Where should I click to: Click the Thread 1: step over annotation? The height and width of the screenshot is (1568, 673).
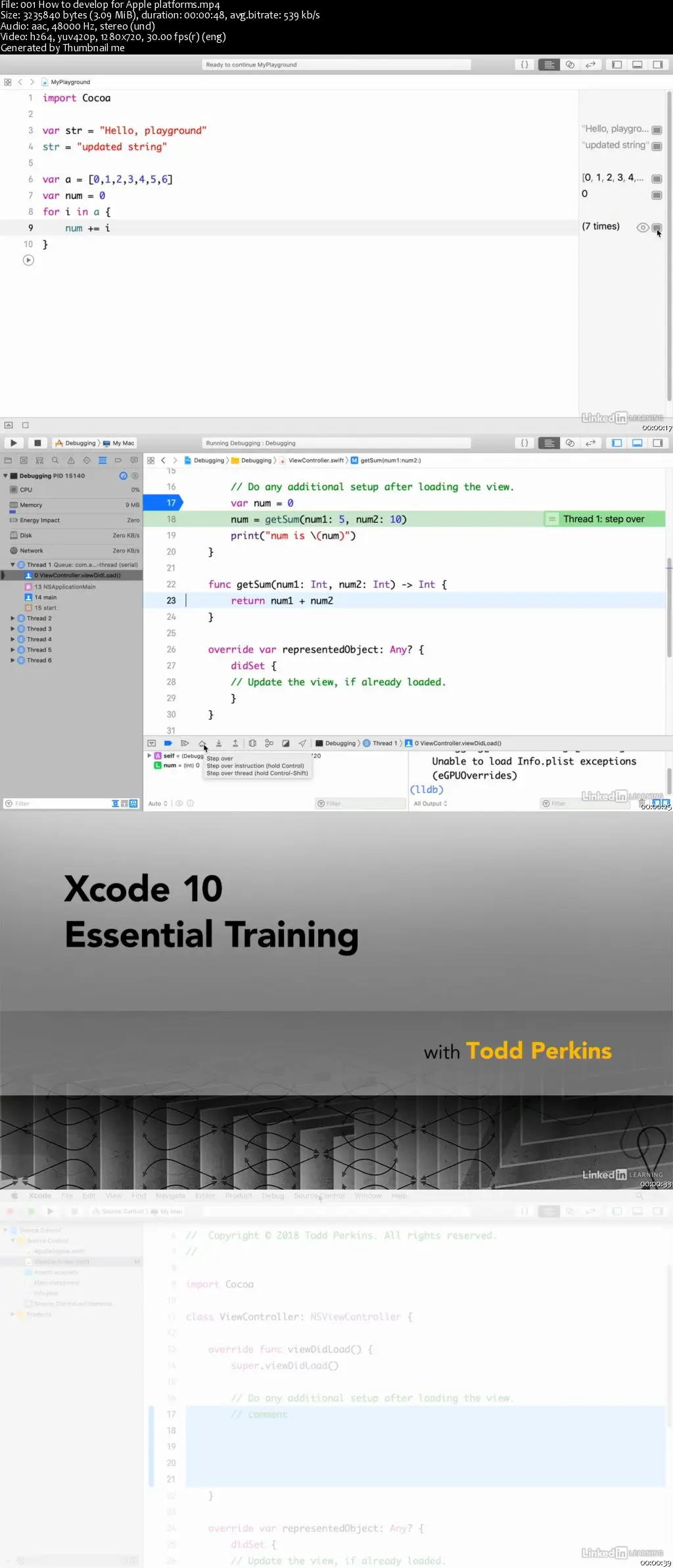(605, 519)
